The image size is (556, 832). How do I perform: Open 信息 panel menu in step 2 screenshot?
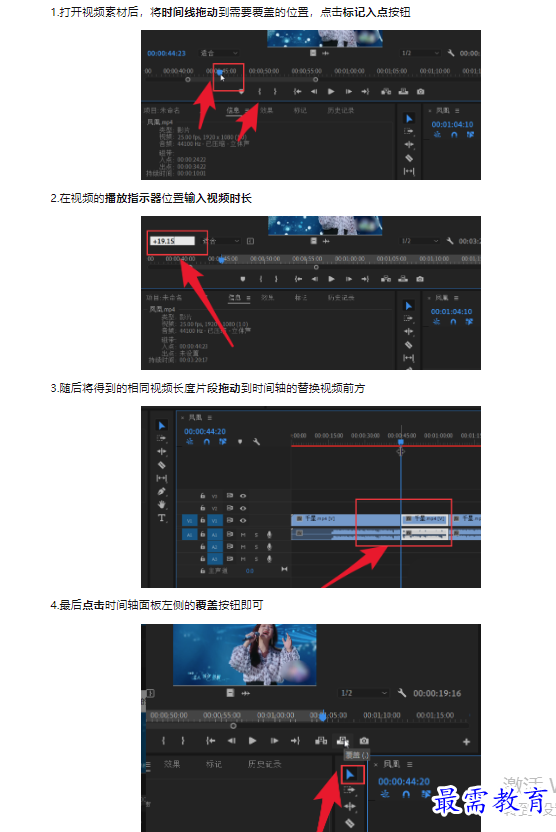point(248,298)
